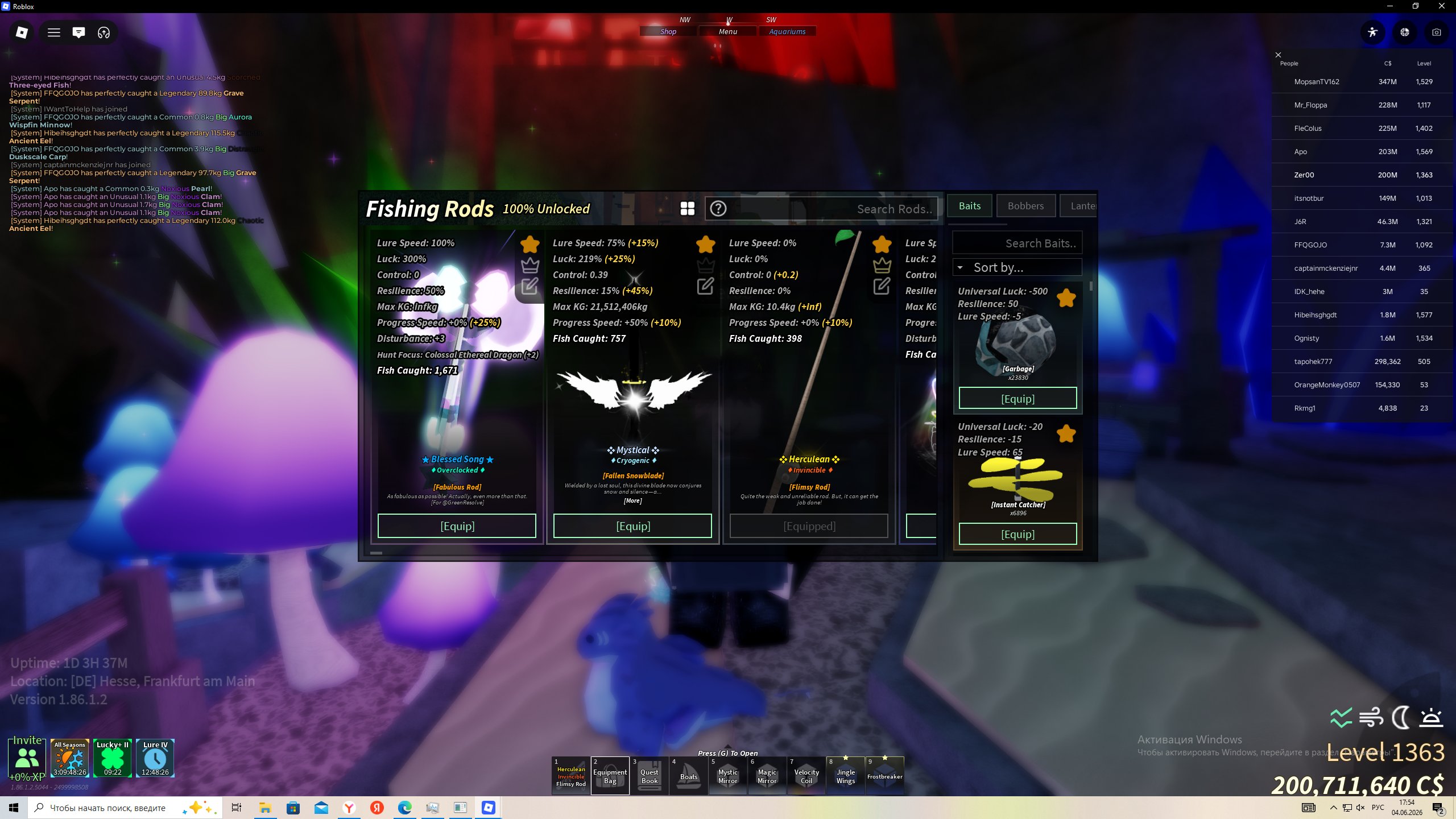Toggle the chat window icon

pyautogui.click(x=78, y=32)
